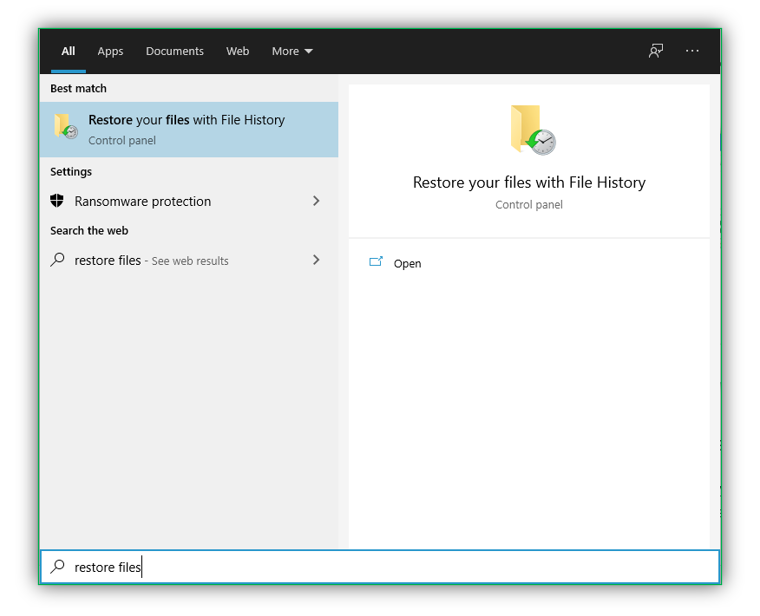760x616 pixels.
Task: Click the preview pane title Restore your files
Action: 529,183
